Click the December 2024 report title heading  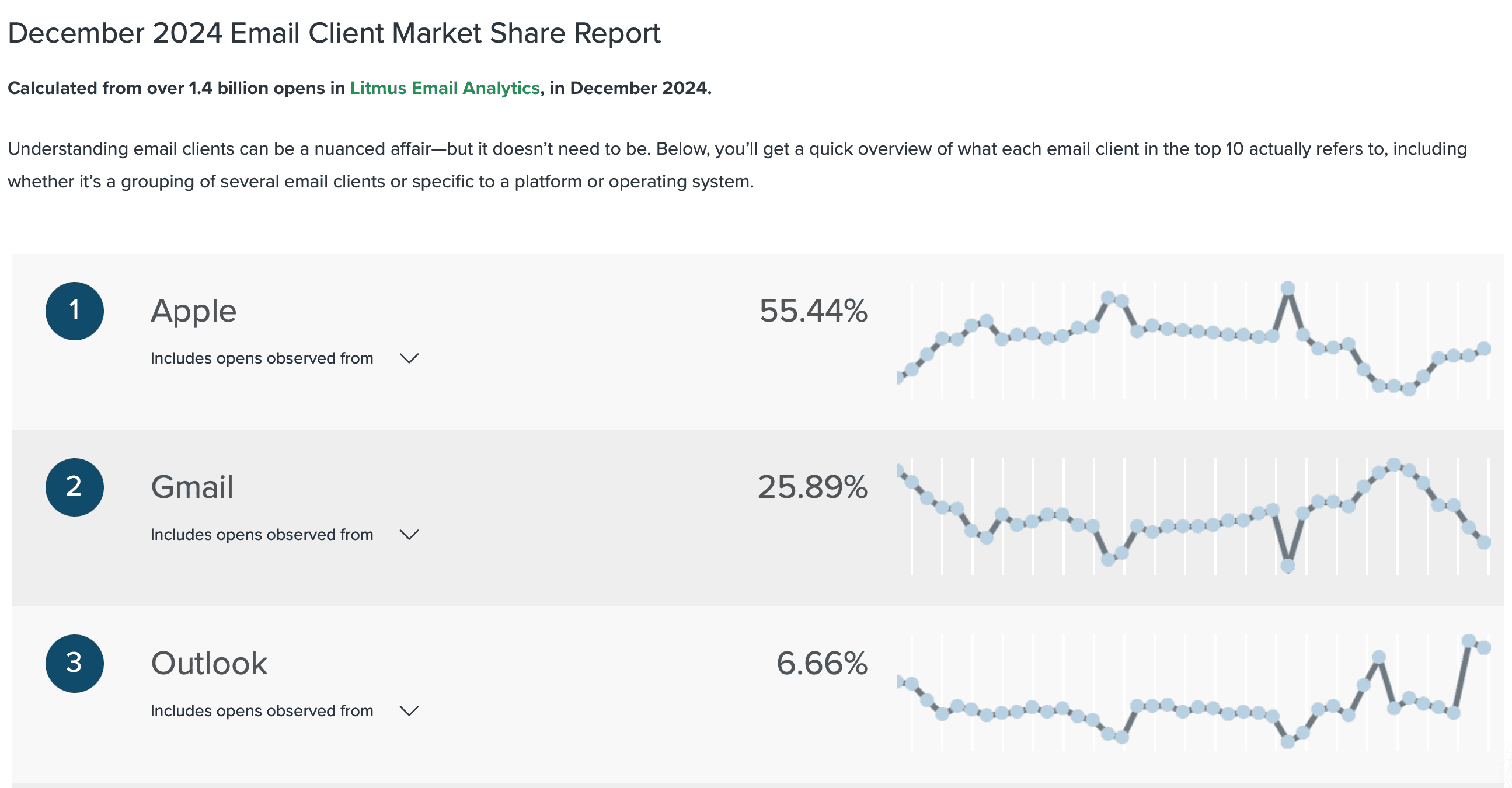pyautogui.click(x=334, y=33)
